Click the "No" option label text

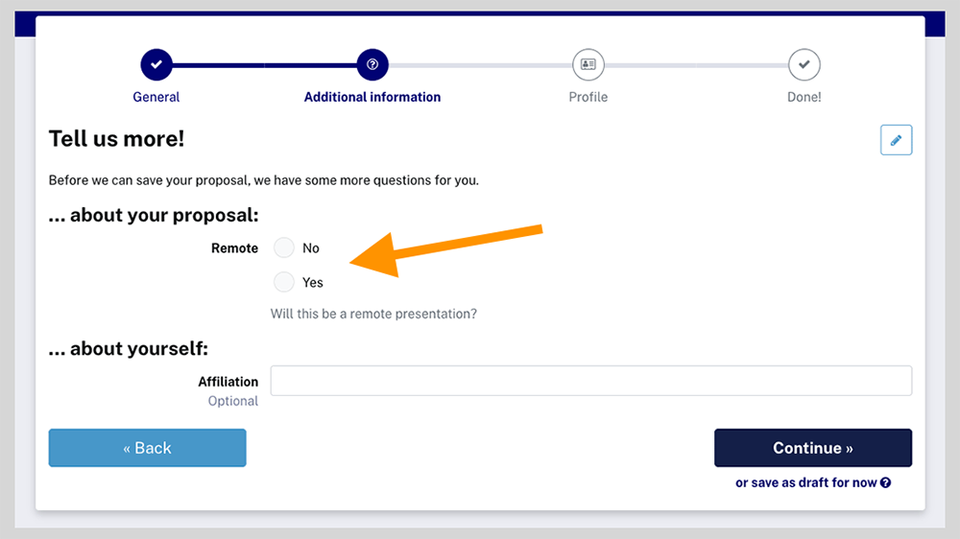pyautogui.click(x=311, y=248)
